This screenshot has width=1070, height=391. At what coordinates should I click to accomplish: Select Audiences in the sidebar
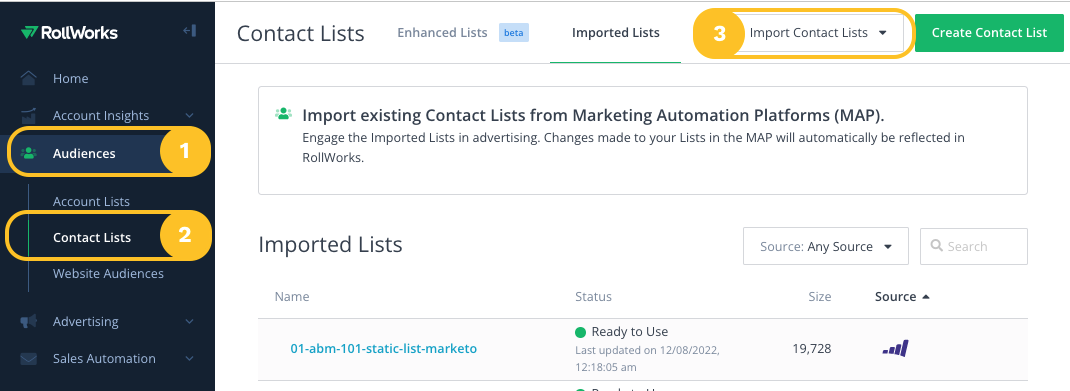coord(84,153)
